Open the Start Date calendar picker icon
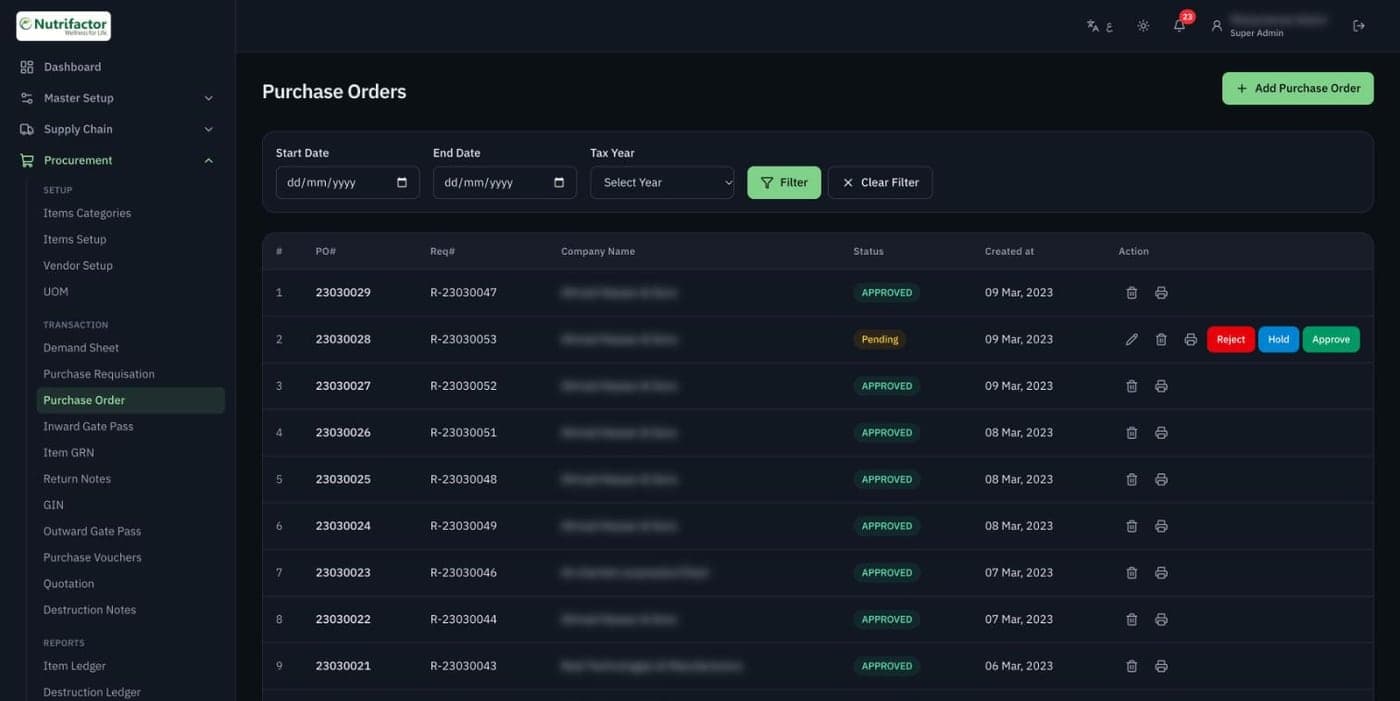Viewport: 1400px width, 701px height. [402, 183]
